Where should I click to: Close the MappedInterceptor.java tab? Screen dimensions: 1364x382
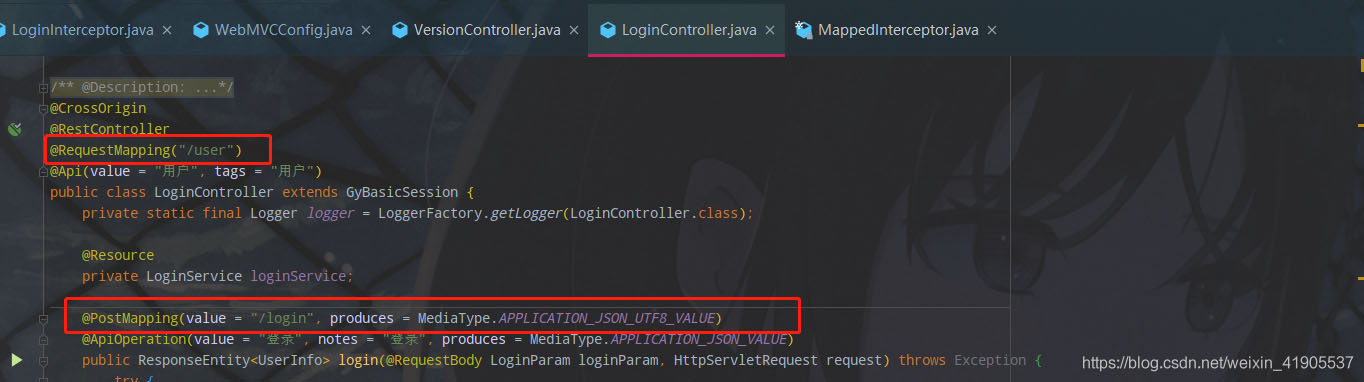point(992,30)
